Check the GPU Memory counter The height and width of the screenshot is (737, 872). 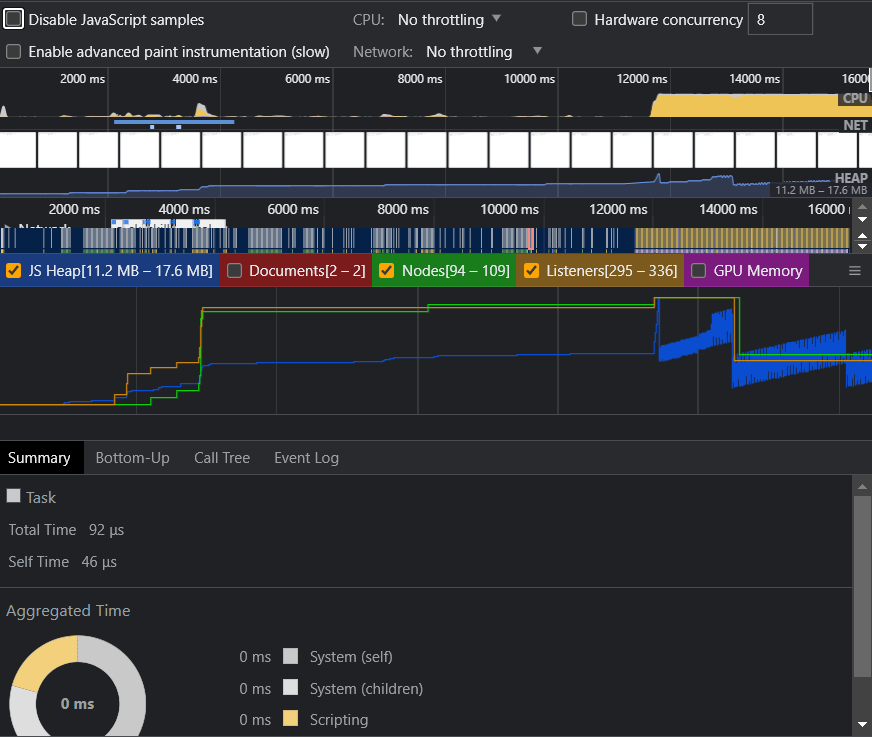point(698,271)
